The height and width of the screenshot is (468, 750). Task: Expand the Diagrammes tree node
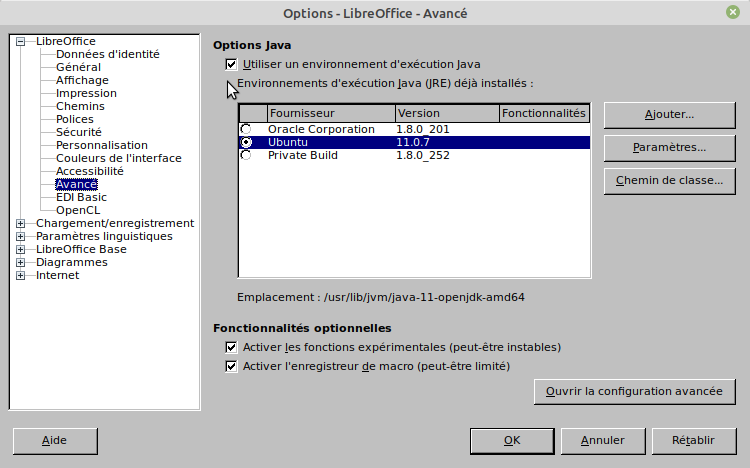[21, 262]
